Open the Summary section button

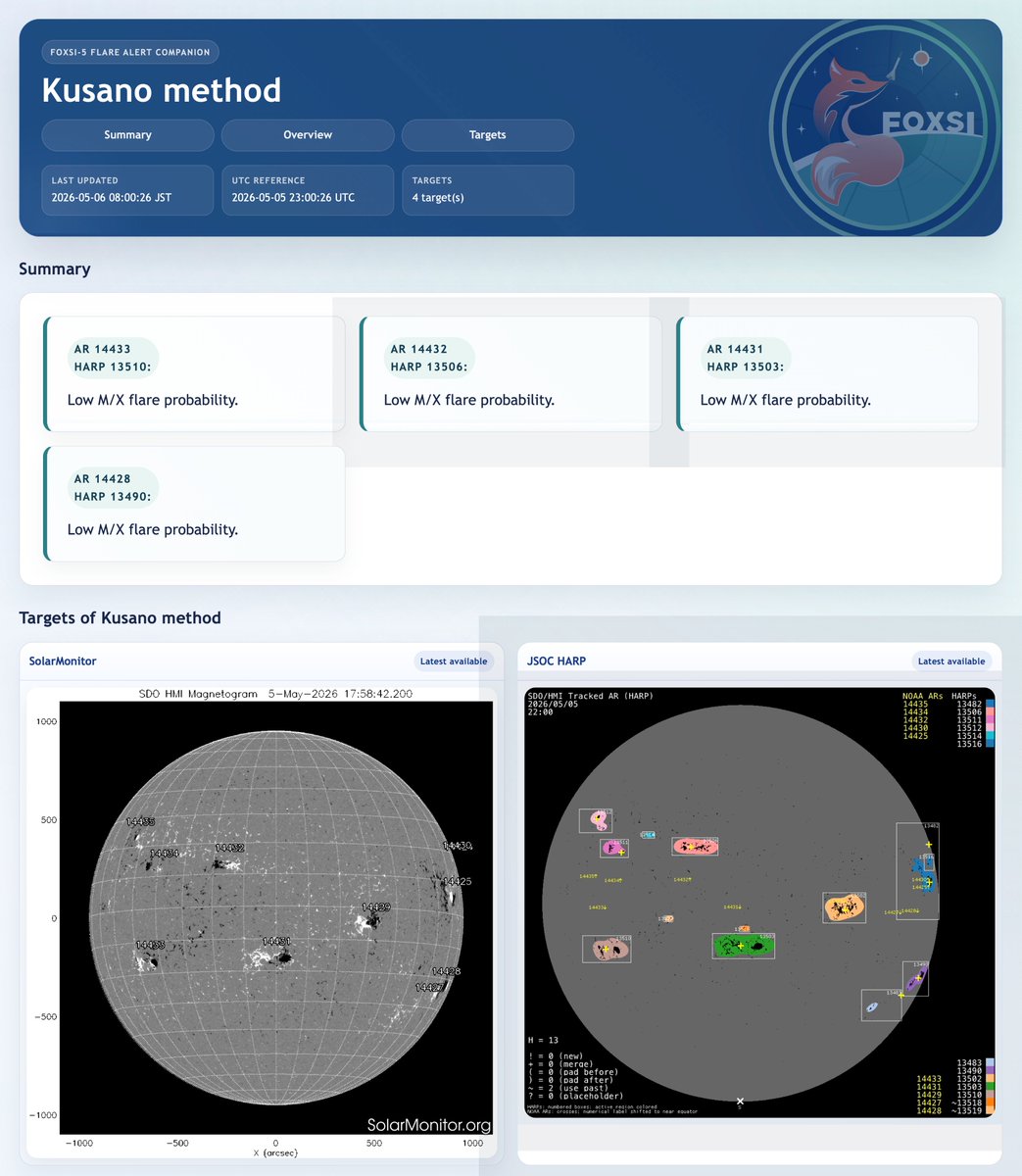point(127,135)
